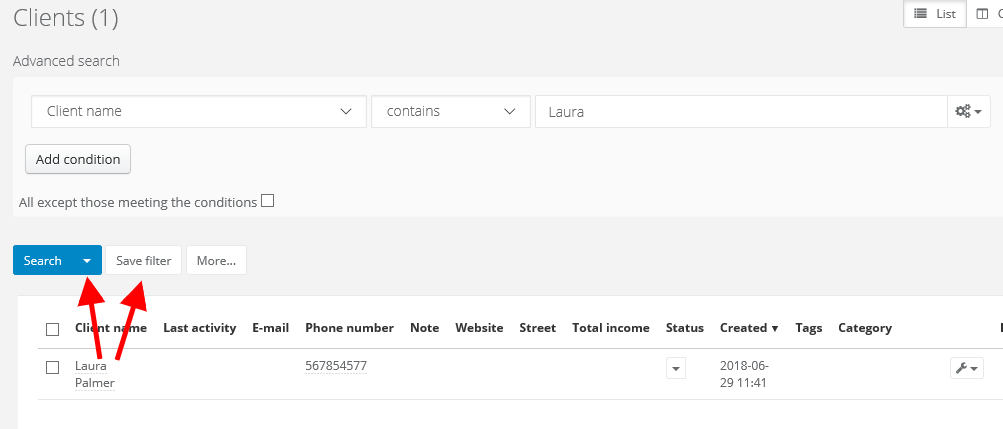Click the Save filter button
Image resolution: width=1003 pixels, height=429 pixels.
tap(144, 261)
